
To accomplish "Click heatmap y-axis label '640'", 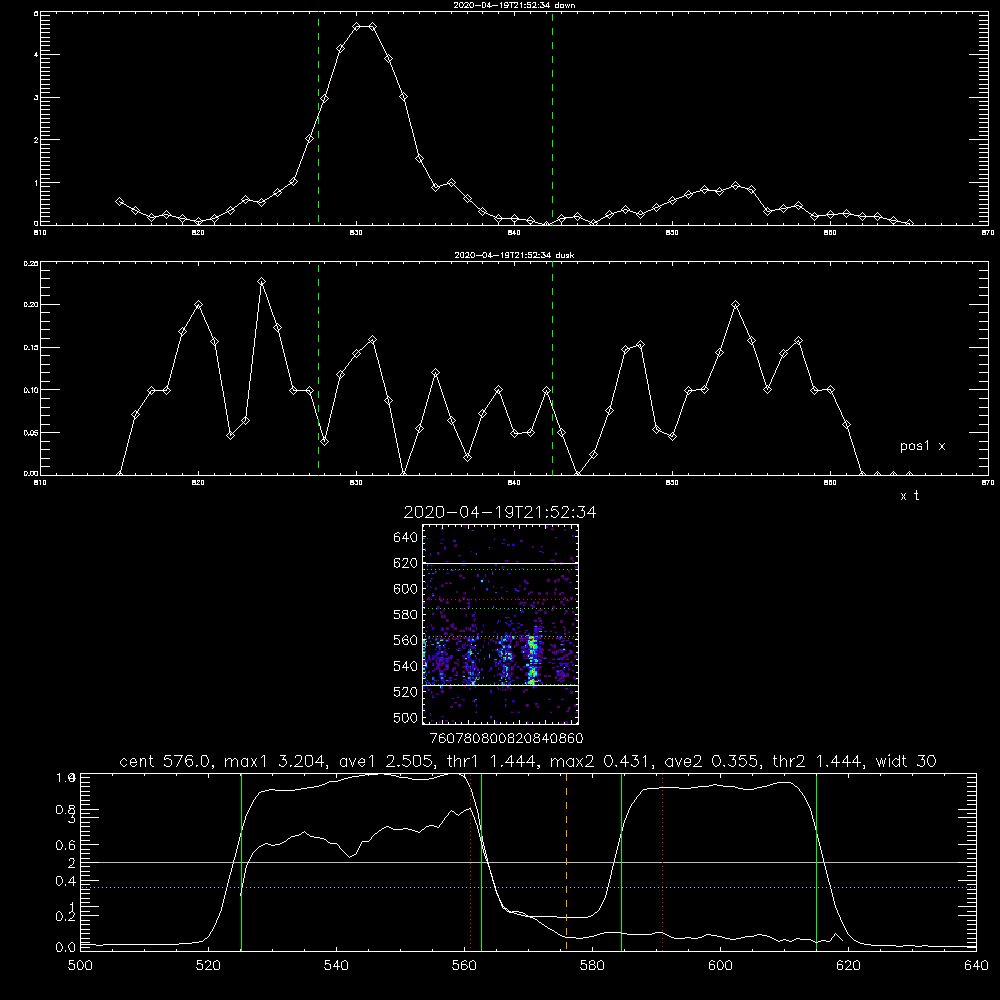I will (x=405, y=538).
